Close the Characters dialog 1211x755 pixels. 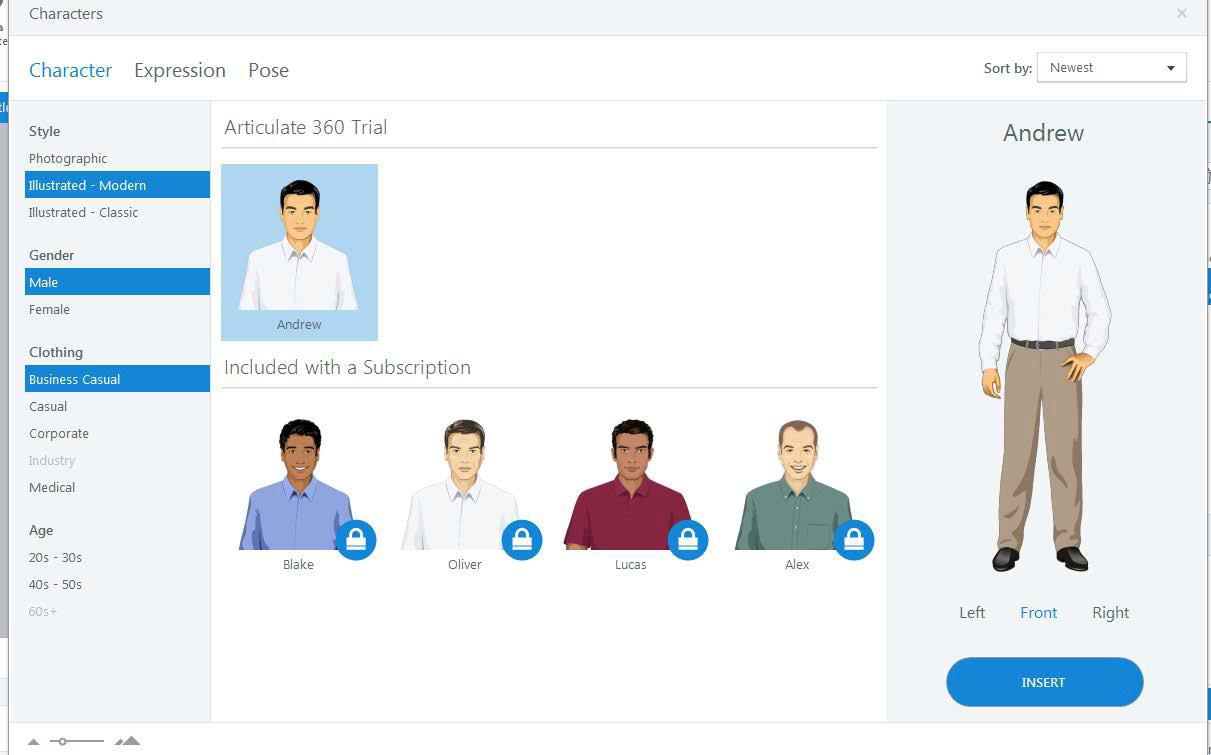1182,14
